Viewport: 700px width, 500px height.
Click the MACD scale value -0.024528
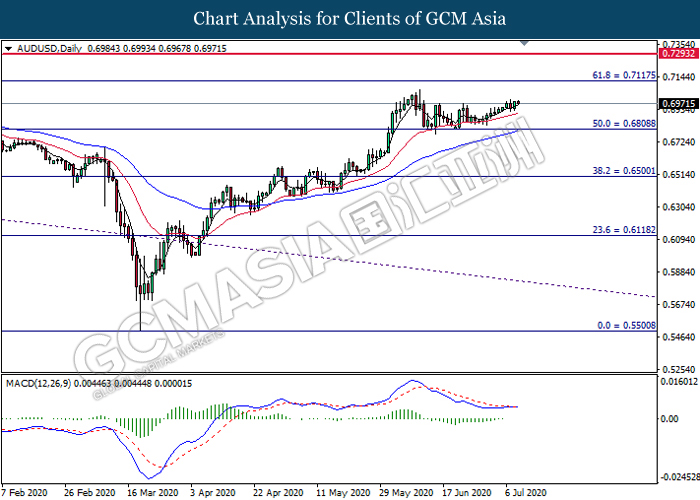[x=680, y=477]
